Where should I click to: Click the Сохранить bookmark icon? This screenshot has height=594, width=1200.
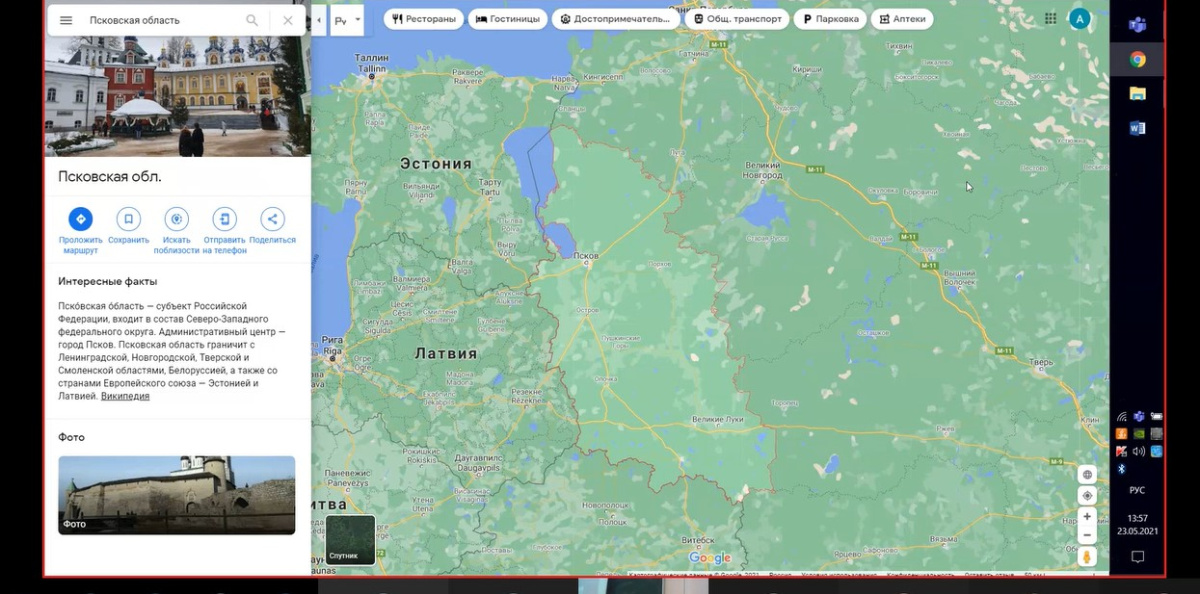pos(128,219)
